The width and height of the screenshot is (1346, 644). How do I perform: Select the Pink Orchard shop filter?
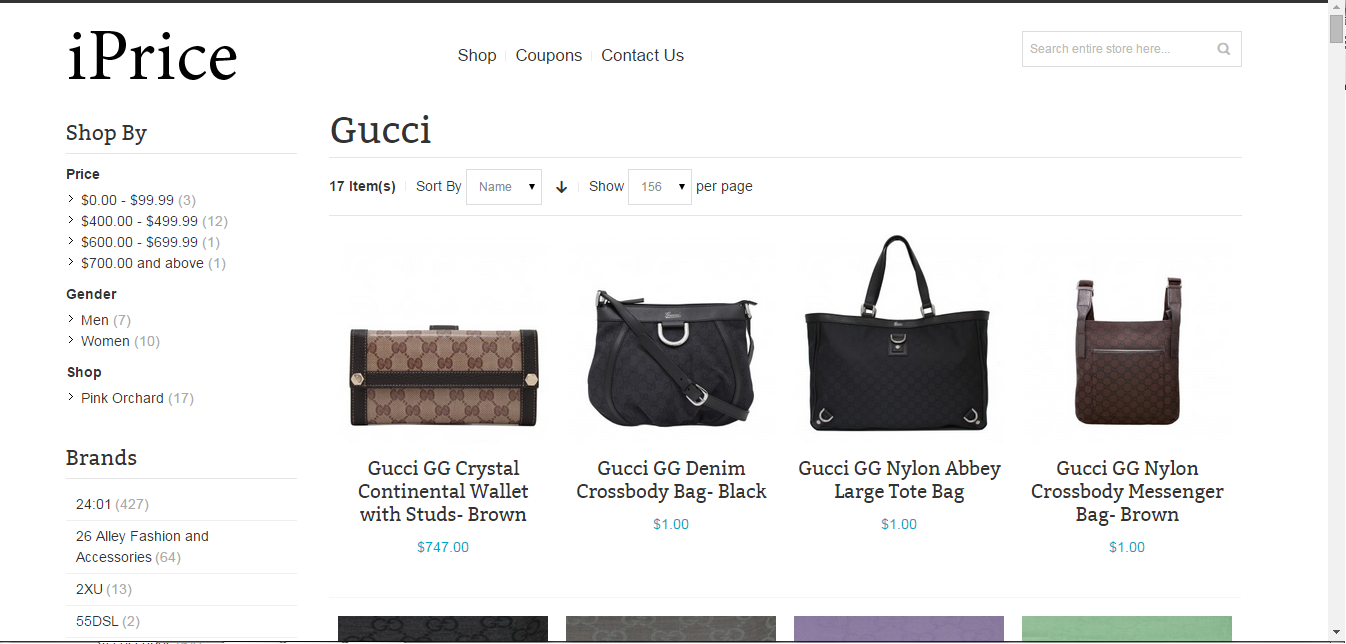pos(122,398)
